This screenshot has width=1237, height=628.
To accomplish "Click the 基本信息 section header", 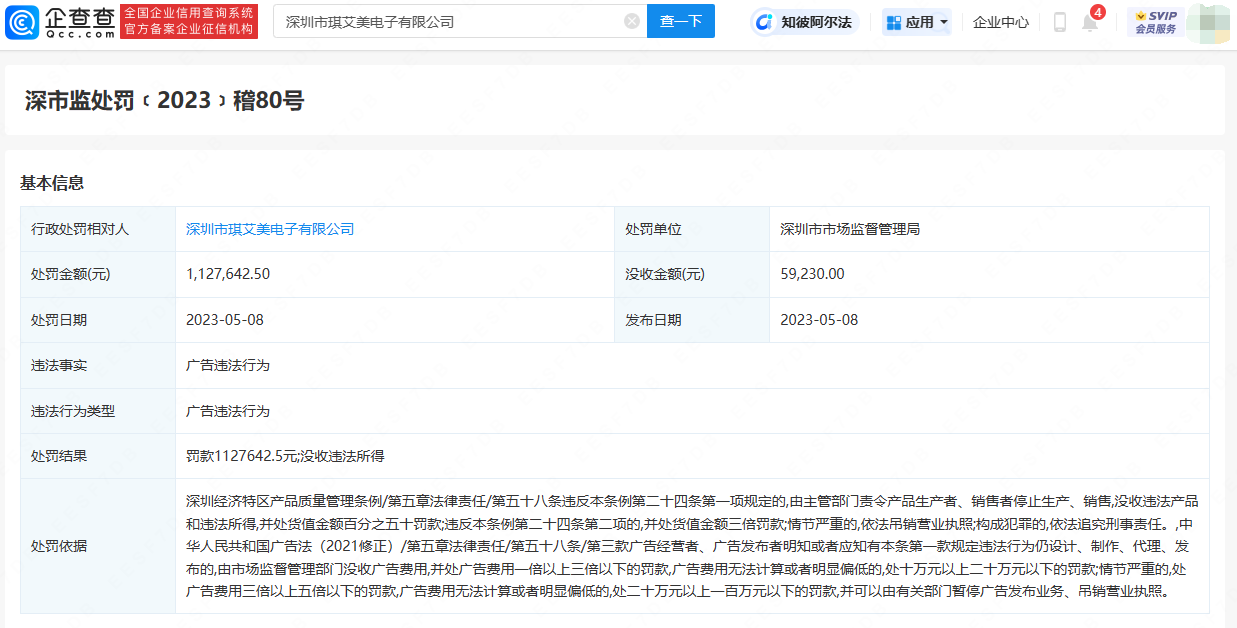I will [x=52, y=183].
